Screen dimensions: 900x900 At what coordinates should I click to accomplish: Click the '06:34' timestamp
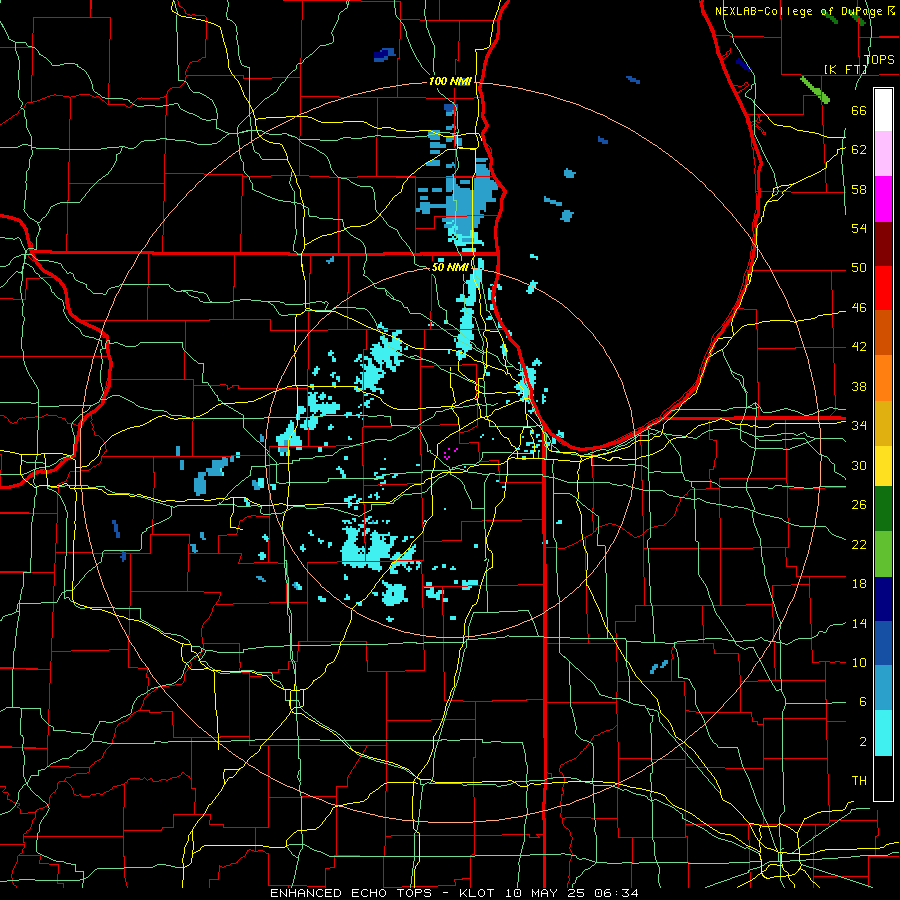tap(616, 893)
